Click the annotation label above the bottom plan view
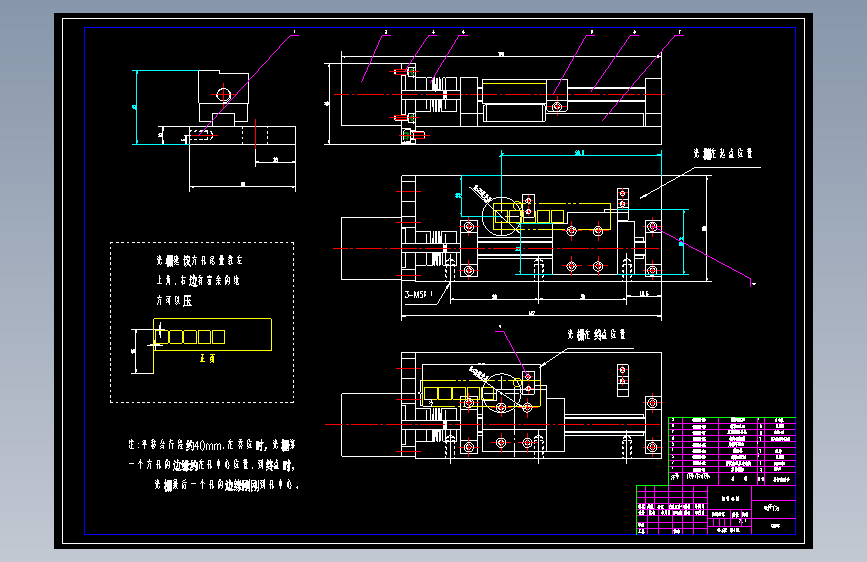The height and width of the screenshot is (562, 867). 596,334
